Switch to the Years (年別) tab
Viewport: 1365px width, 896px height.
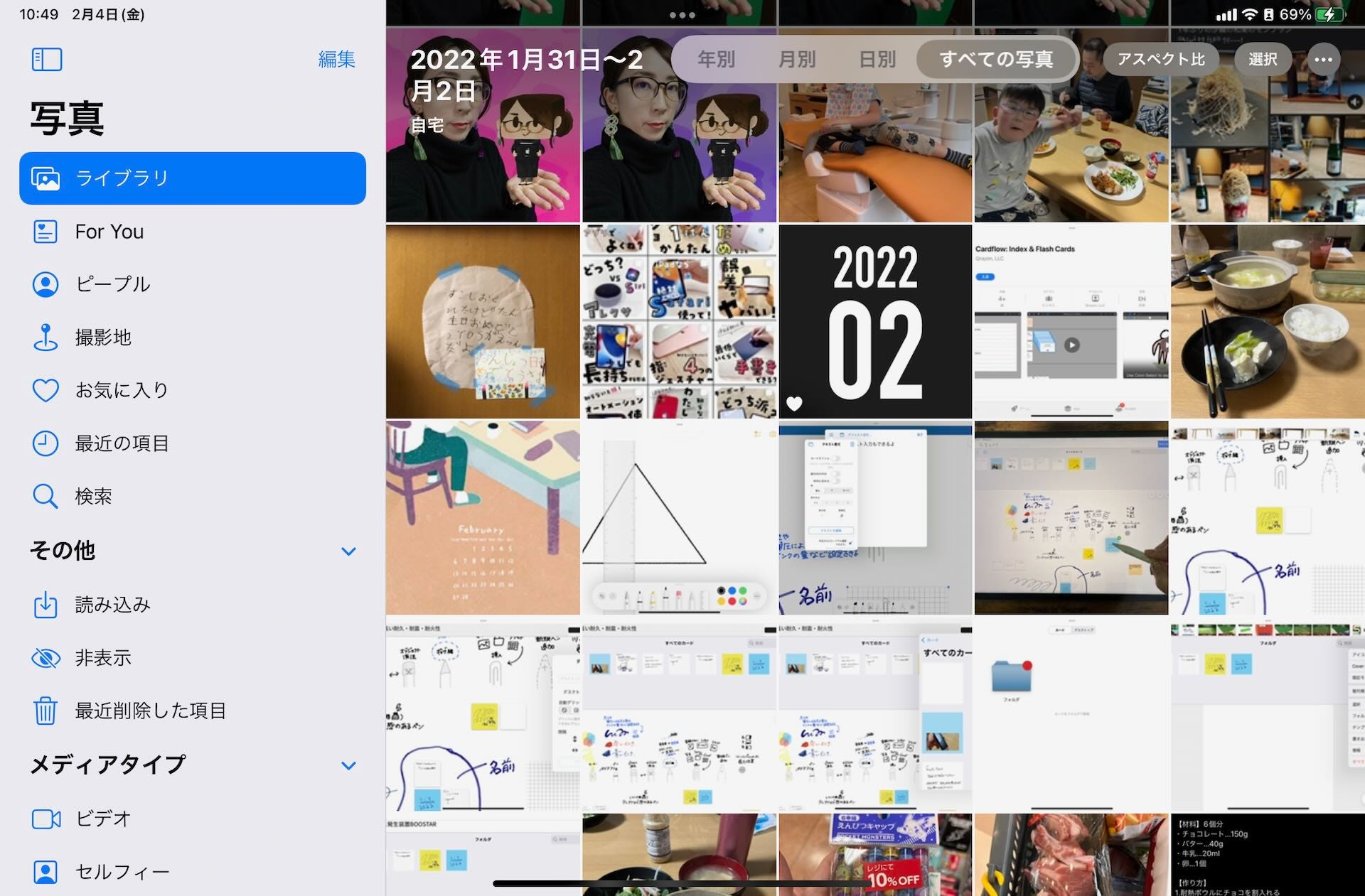(x=715, y=59)
